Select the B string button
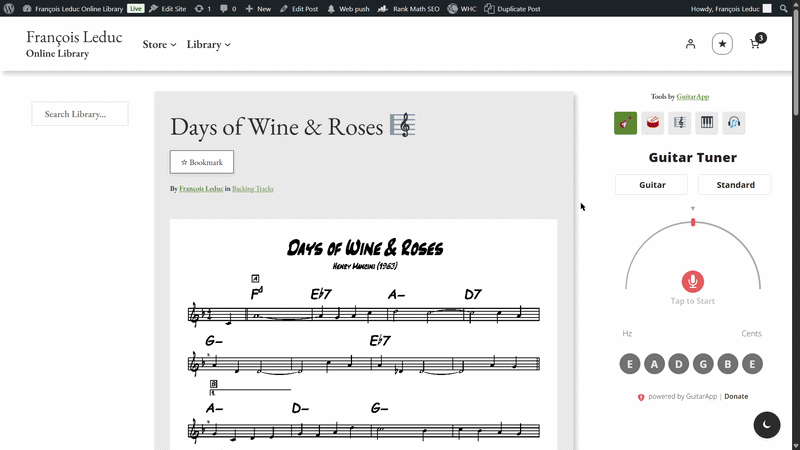This screenshot has width=800, height=450. 728,364
